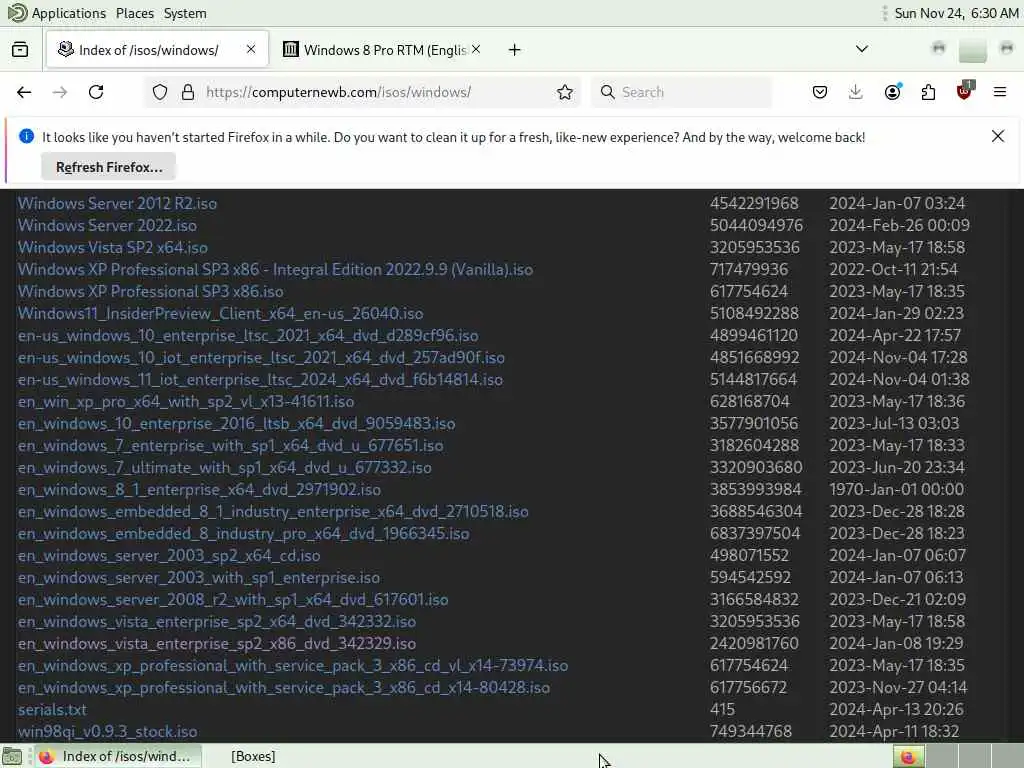This screenshot has height=768, width=1024.
Task: Save page to Pocket
Action: pyautogui.click(x=820, y=92)
